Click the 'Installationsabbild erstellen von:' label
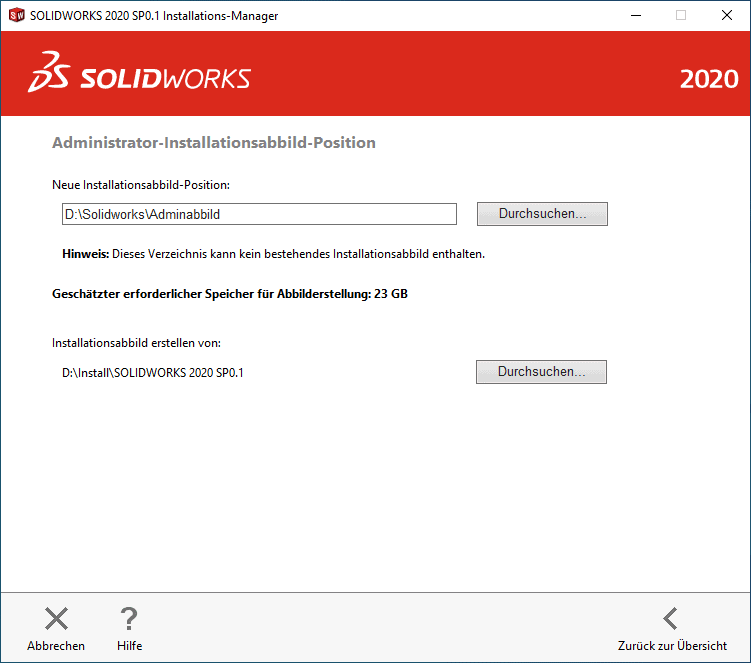The width and height of the screenshot is (751, 663). (x=137, y=343)
